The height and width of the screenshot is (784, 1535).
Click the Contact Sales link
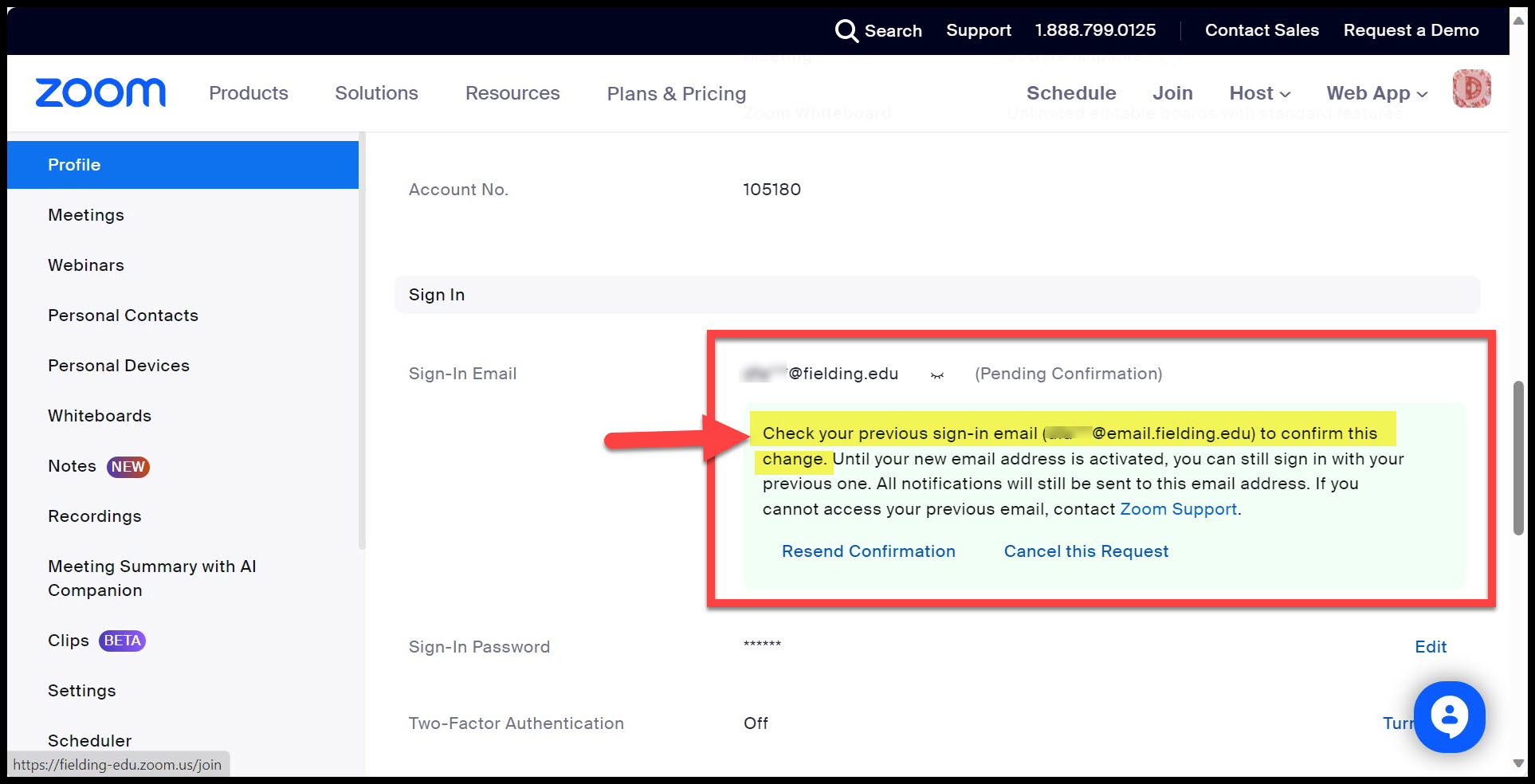click(x=1262, y=30)
